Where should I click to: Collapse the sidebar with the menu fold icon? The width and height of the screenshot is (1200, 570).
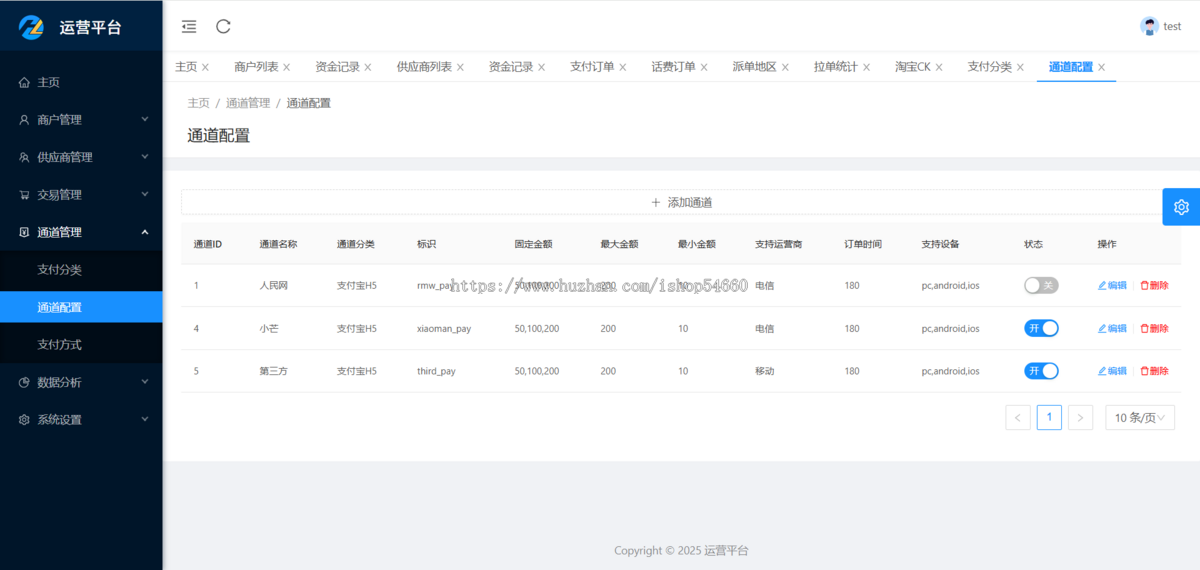tap(189, 27)
